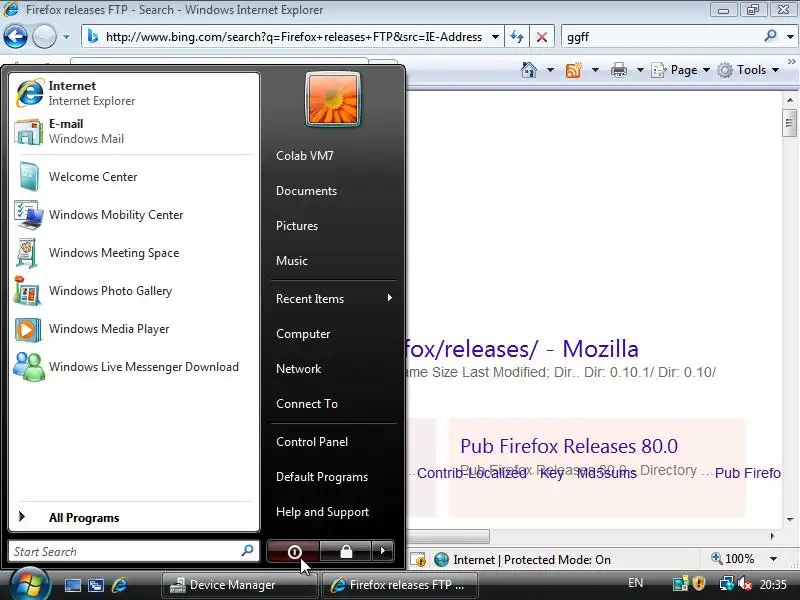
Task: Open Help and Support
Action: 322,512
